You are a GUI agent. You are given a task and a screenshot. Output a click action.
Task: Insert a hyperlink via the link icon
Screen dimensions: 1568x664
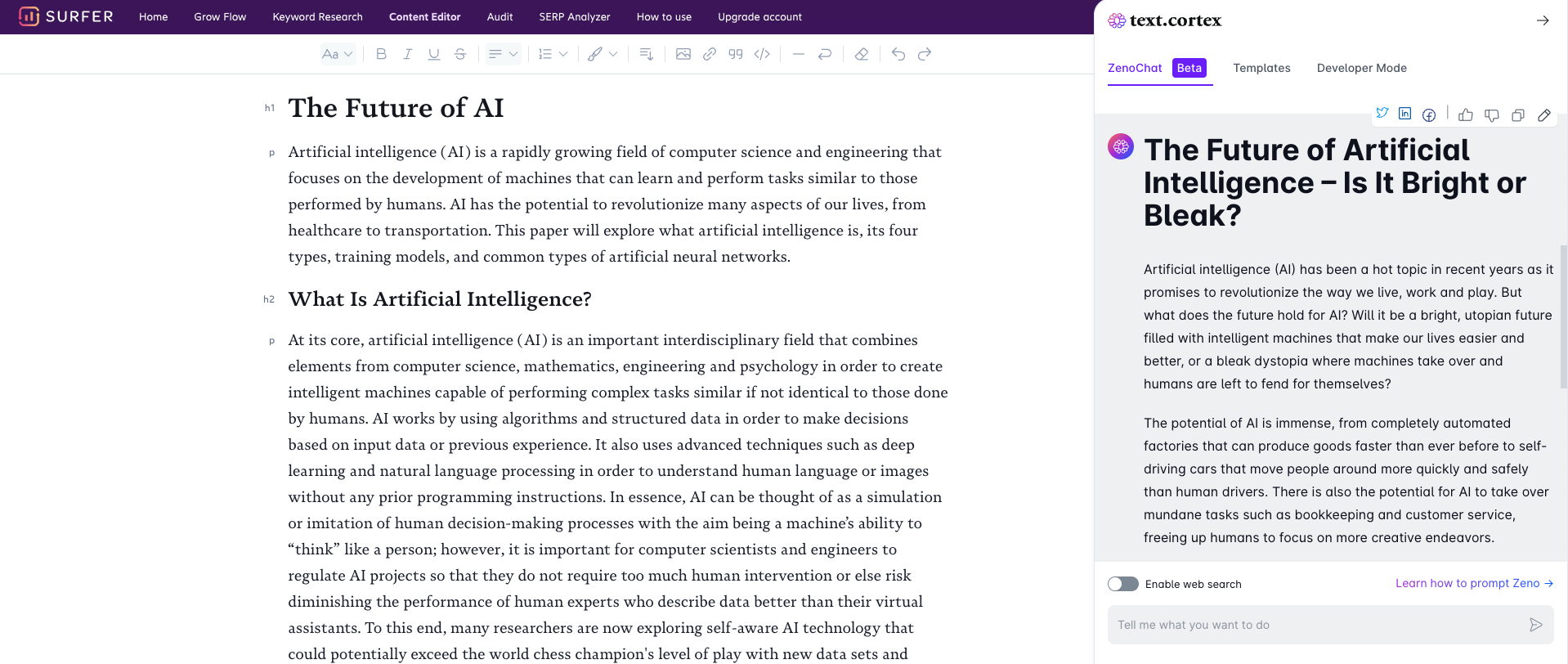click(x=710, y=54)
